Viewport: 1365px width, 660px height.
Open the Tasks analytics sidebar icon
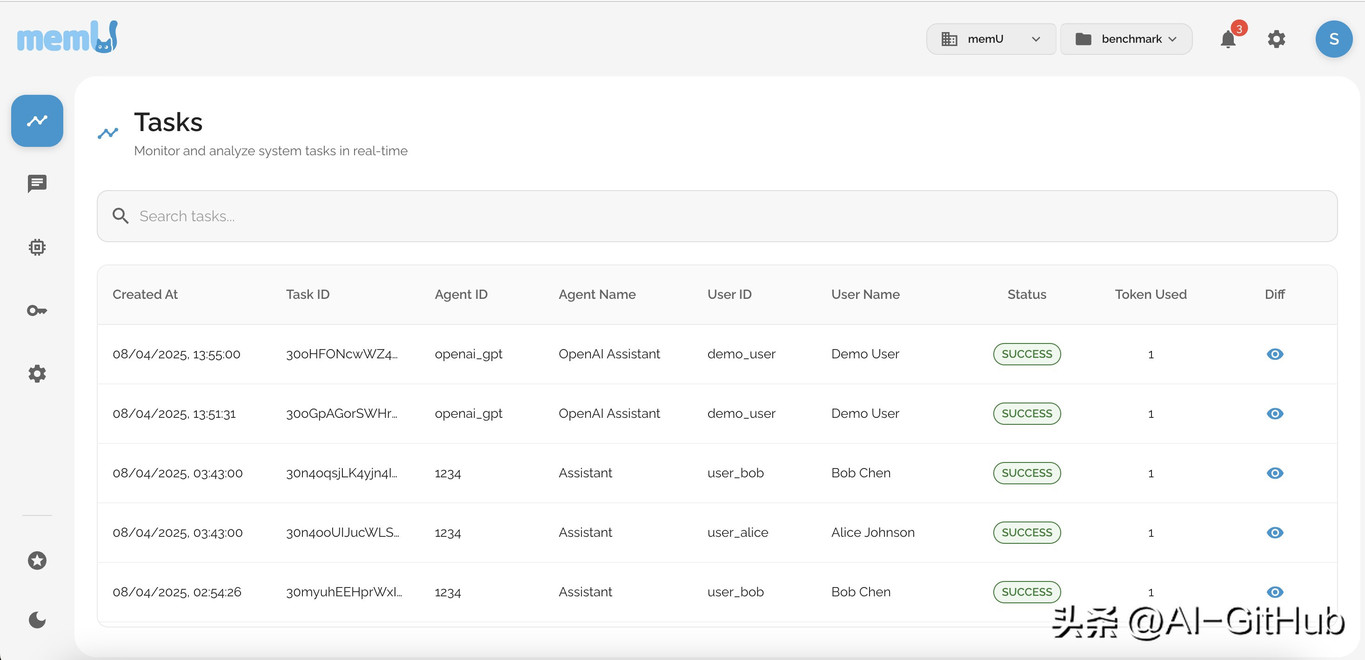point(37,121)
